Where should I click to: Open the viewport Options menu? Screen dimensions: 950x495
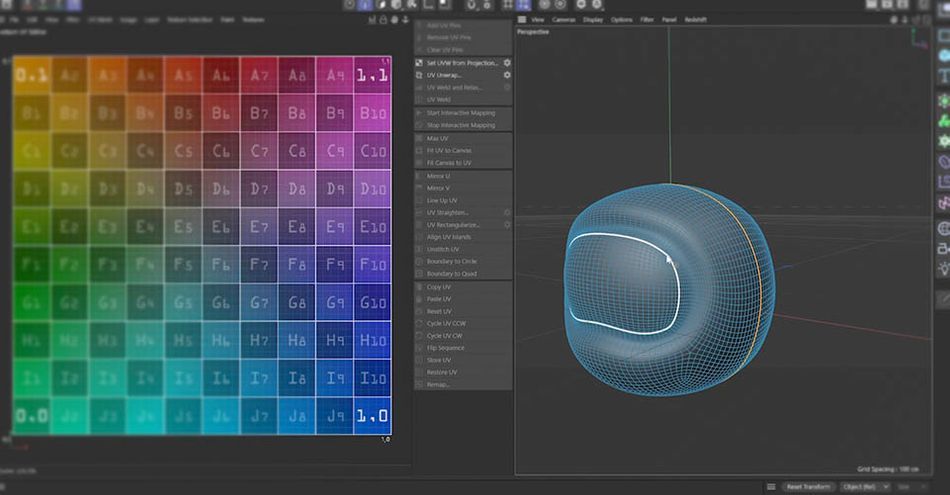point(622,19)
